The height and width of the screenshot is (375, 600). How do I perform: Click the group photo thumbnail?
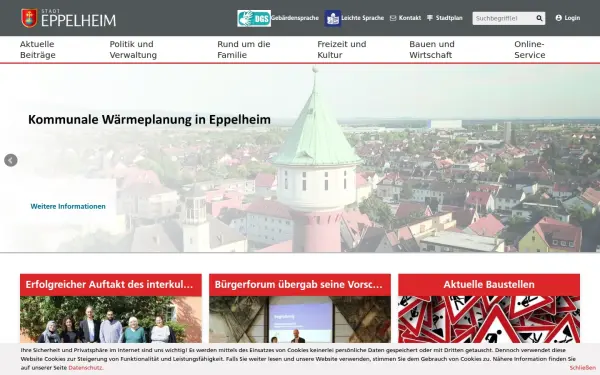point(111,319)
